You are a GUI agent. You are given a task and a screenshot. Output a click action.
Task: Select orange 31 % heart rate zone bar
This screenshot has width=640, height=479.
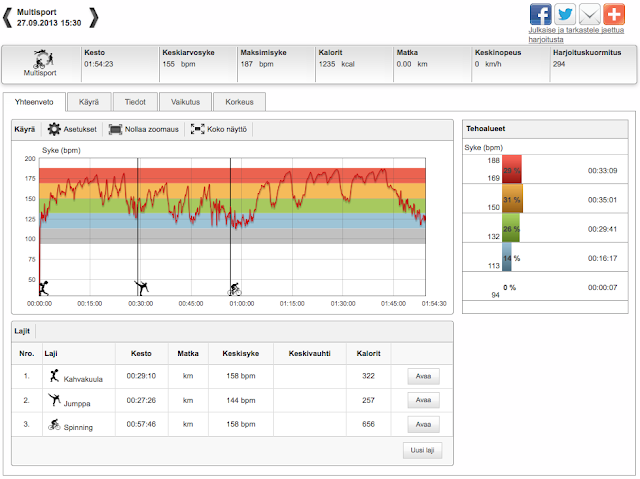512,198
